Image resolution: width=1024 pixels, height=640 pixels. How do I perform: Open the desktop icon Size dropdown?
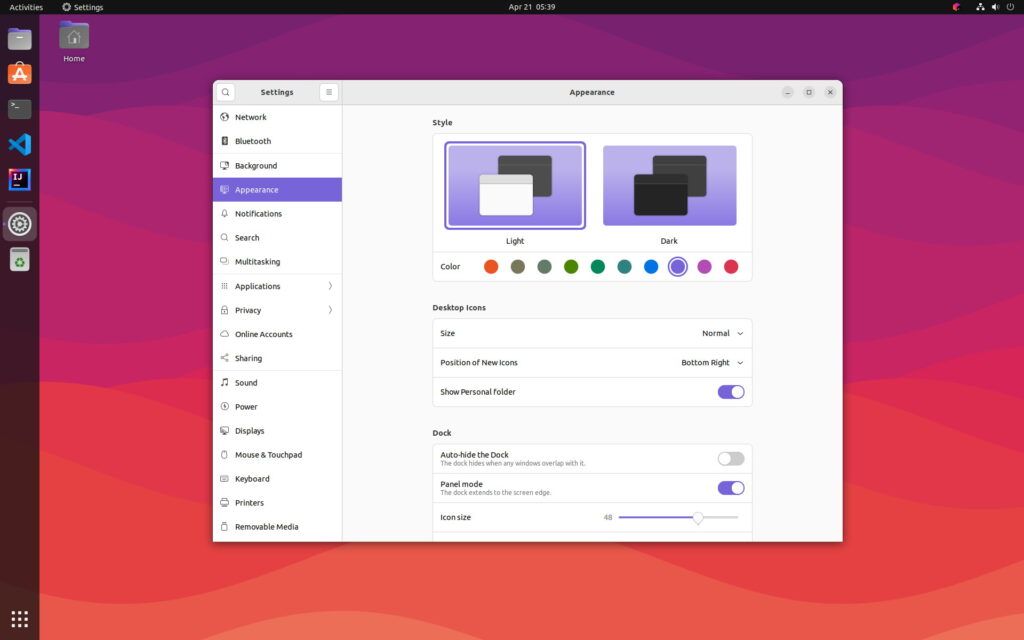[x=722, y=333]
